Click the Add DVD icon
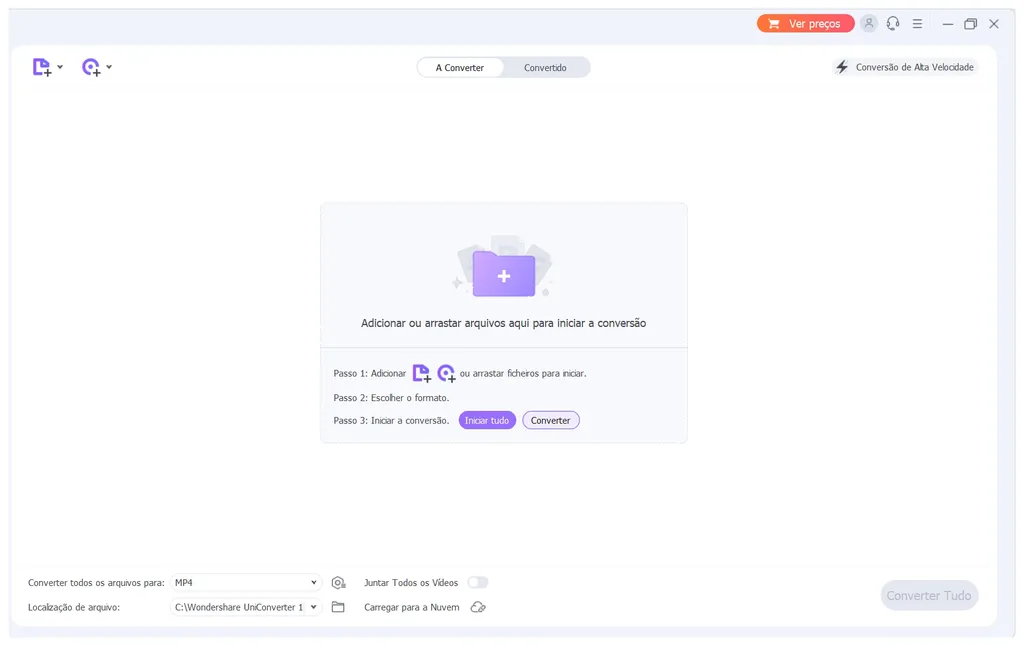Image resolution: width=1024 pixels, height=646 pixels. pyautogui.click(x=91, y=66)
